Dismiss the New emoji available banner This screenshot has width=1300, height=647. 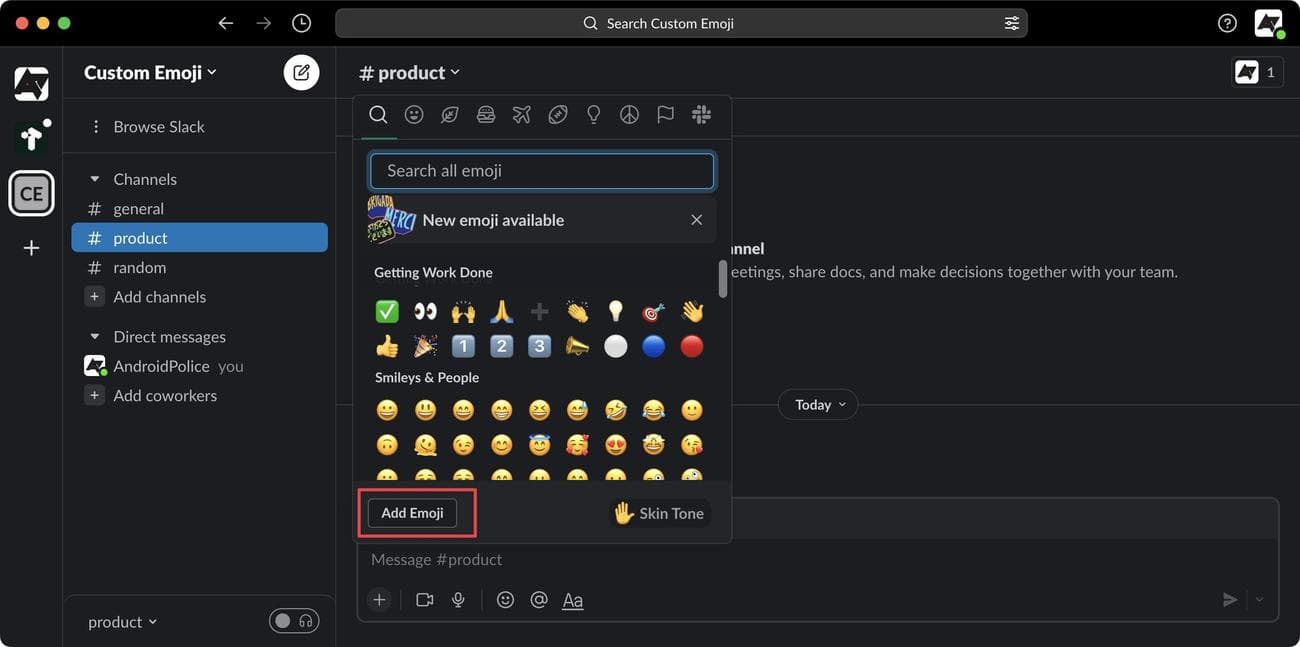coord(696,219)
